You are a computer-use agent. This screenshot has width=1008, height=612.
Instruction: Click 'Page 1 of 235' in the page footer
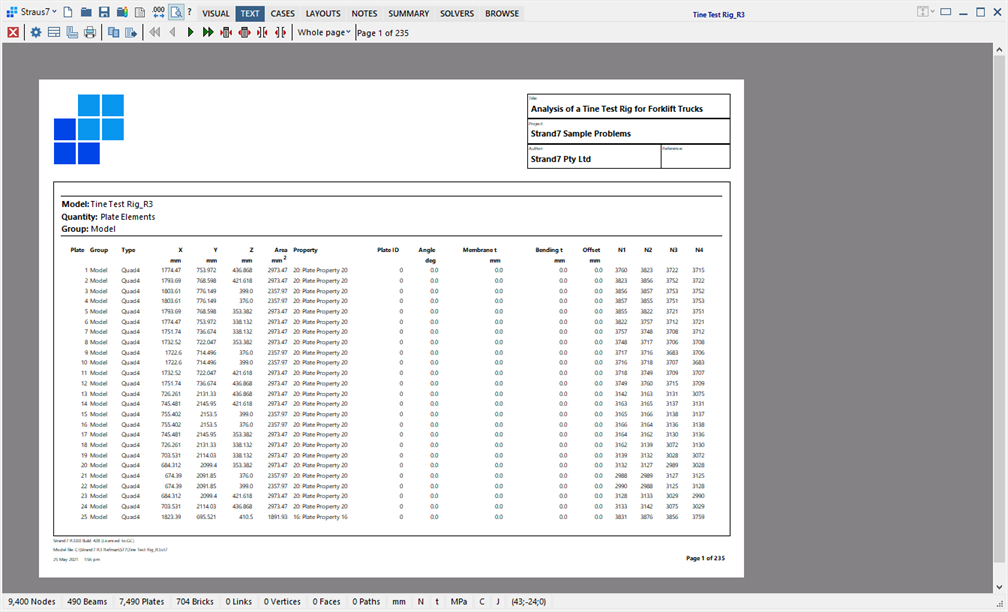pyautogui.click(x=705, y=558)
